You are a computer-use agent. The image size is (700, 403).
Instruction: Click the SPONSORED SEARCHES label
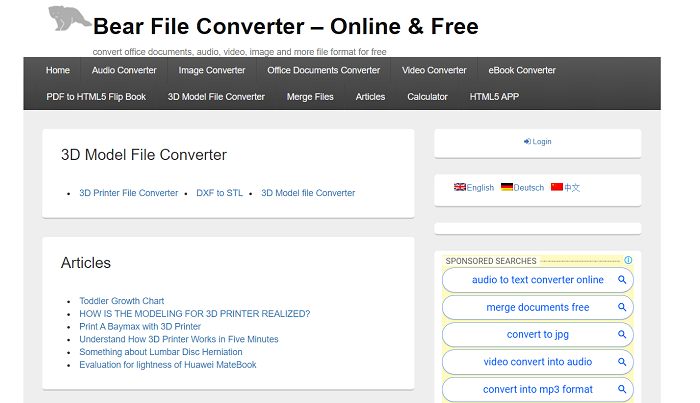(491, 261)
